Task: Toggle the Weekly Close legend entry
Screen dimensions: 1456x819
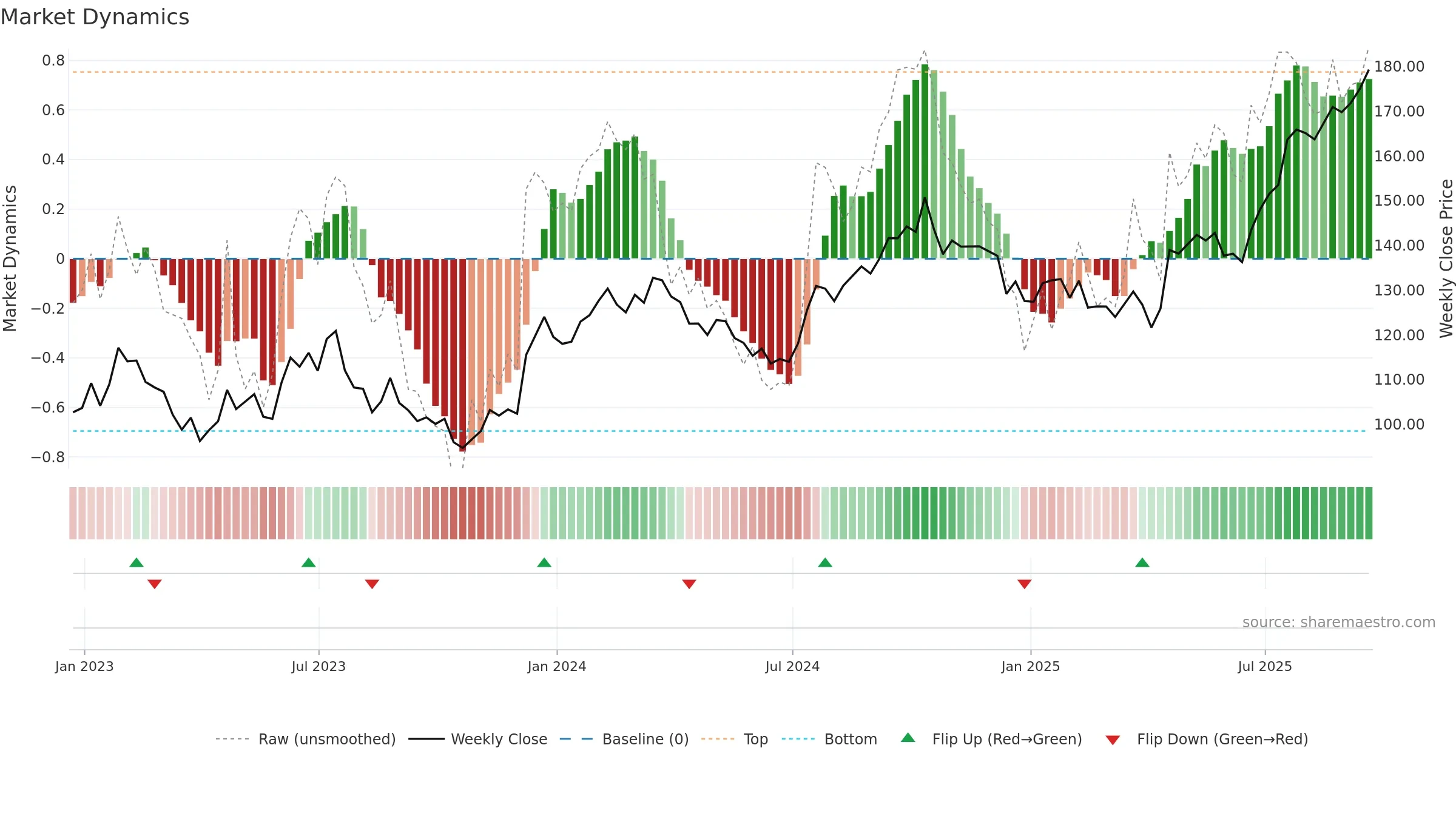Action: 499,739
